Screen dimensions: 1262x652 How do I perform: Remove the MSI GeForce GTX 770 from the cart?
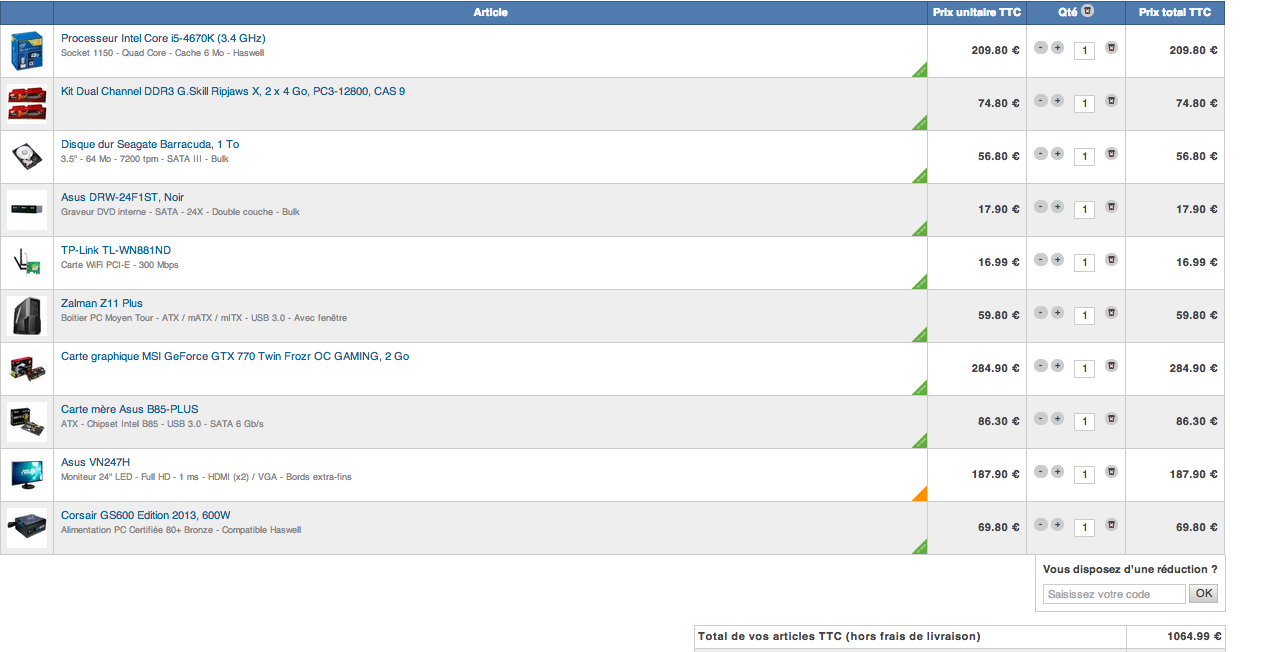click(1111, 366)
